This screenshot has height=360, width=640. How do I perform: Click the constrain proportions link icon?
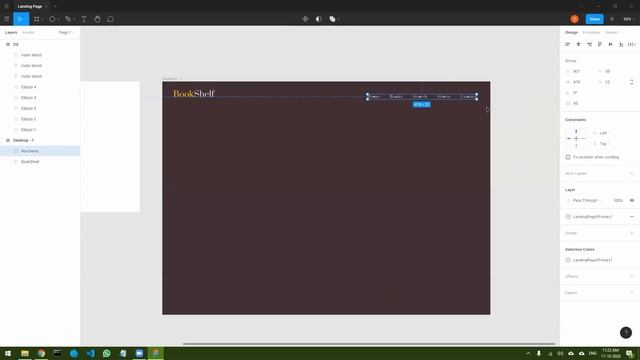[x=632, y=82]
